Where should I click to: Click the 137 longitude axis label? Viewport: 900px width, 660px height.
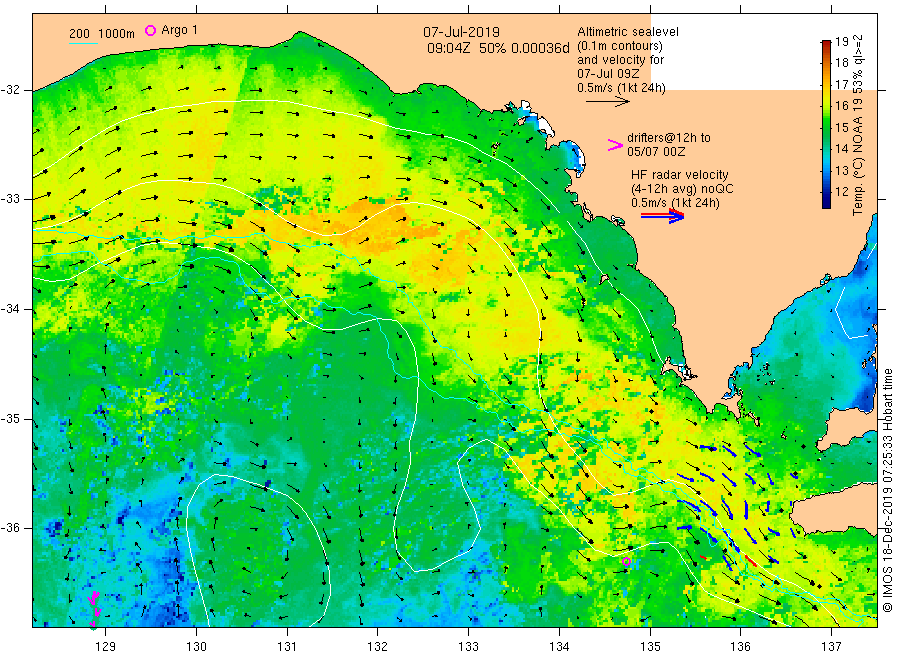[831, 647]
